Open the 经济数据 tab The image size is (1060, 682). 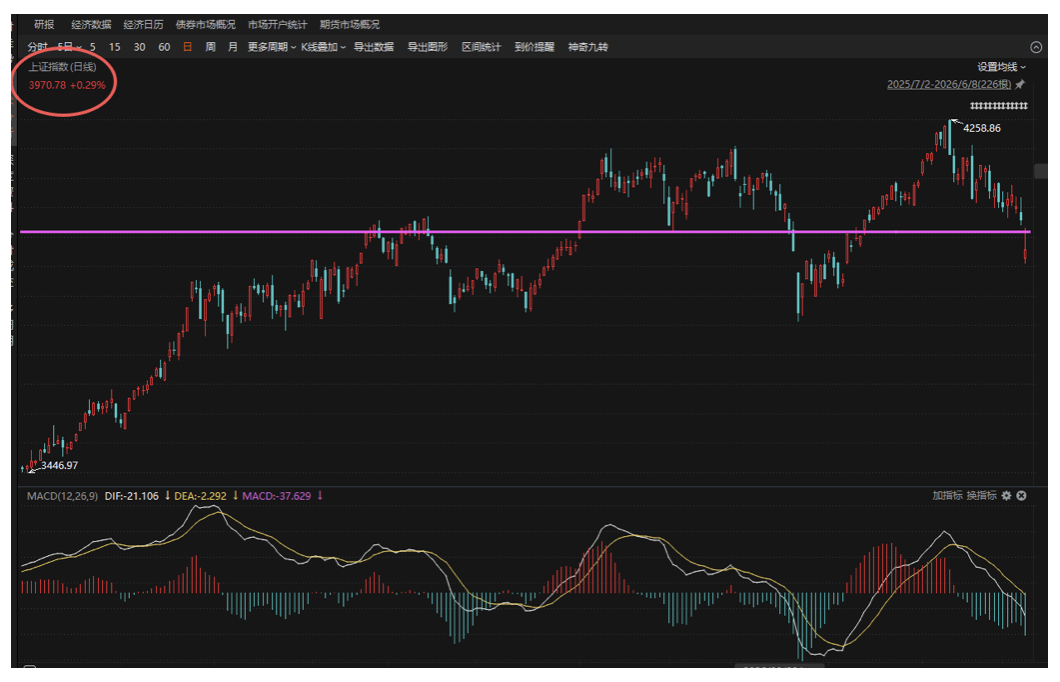[x=91, y=24]
